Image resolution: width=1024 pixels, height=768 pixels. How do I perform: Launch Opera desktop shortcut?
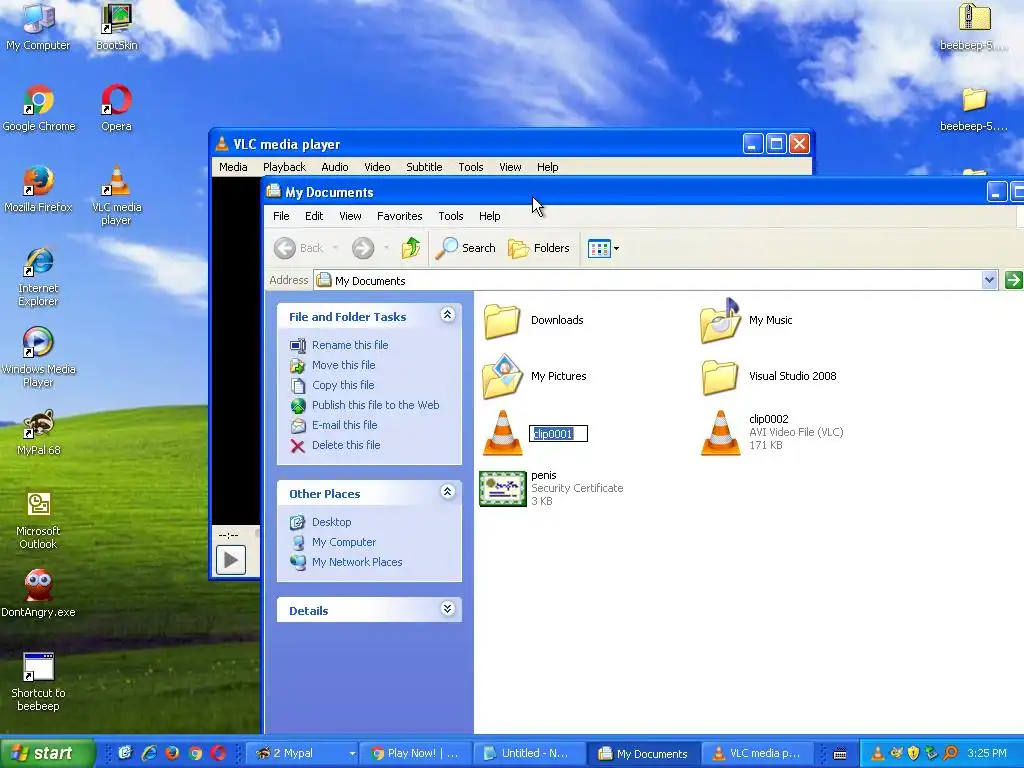116,108
